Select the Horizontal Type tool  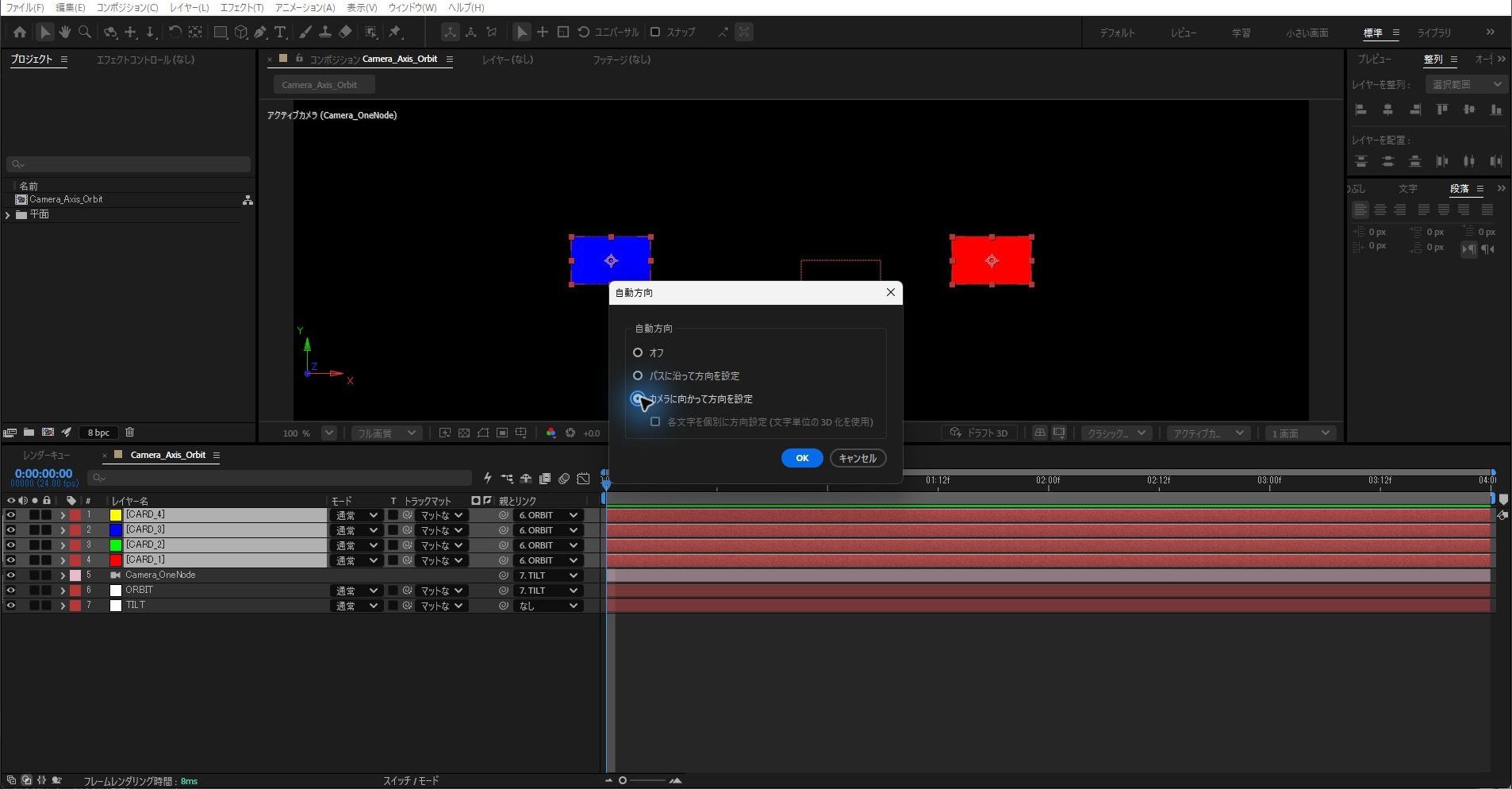[x=281, y=33]
